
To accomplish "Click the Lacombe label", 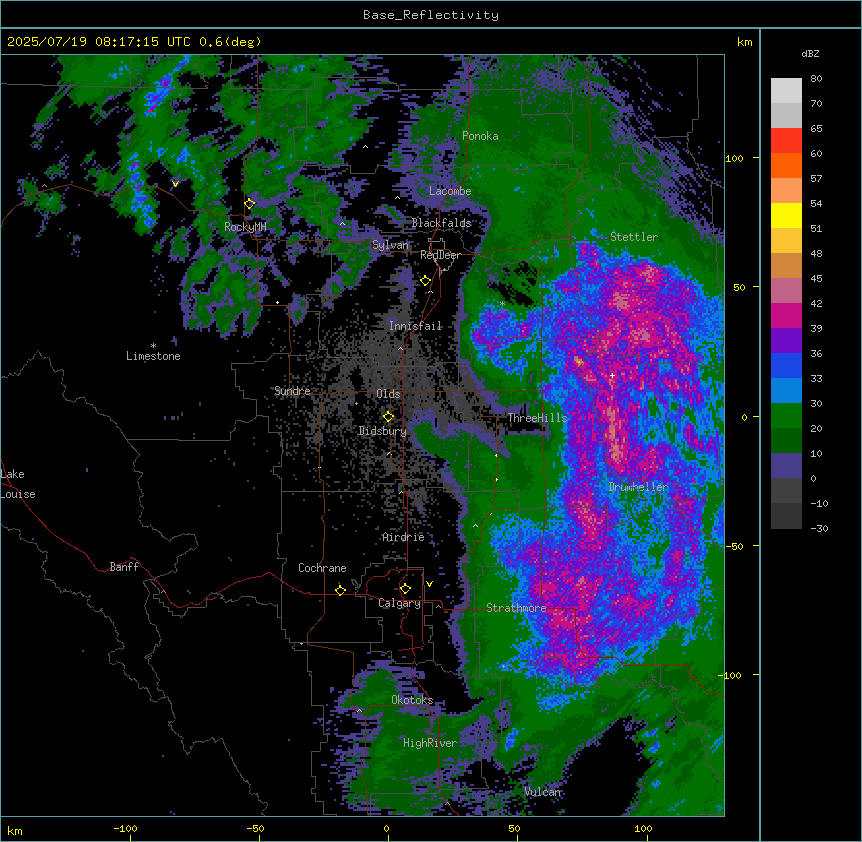I will 450,191.
